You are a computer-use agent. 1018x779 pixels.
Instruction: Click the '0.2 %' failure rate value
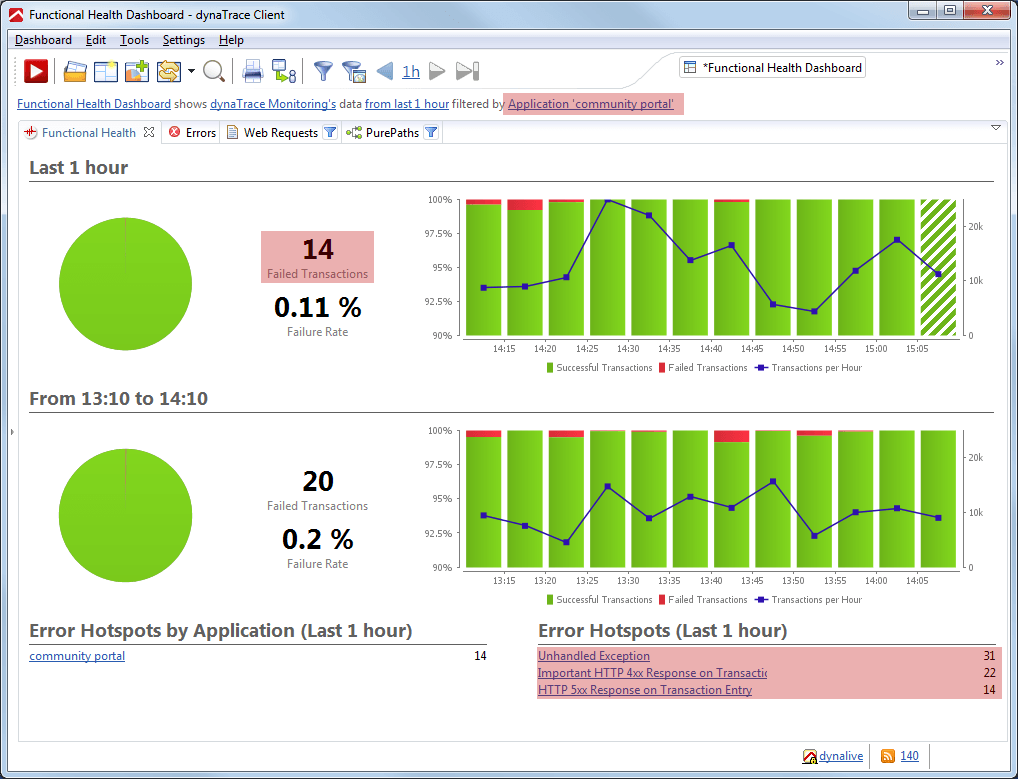[x=317, y=539]
